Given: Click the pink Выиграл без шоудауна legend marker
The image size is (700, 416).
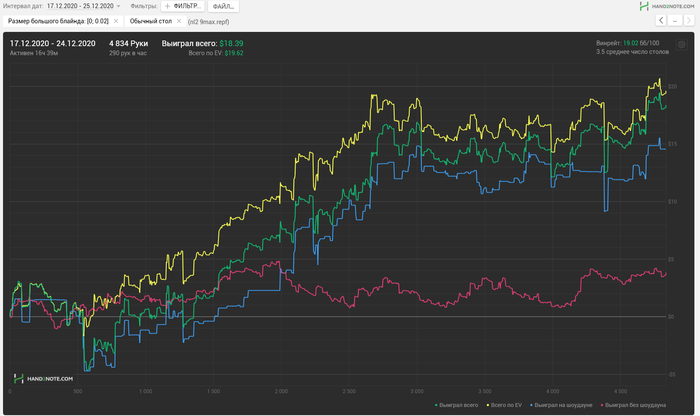Looking at the screenshot, I should pyautogui.click(x=603, y=405).
